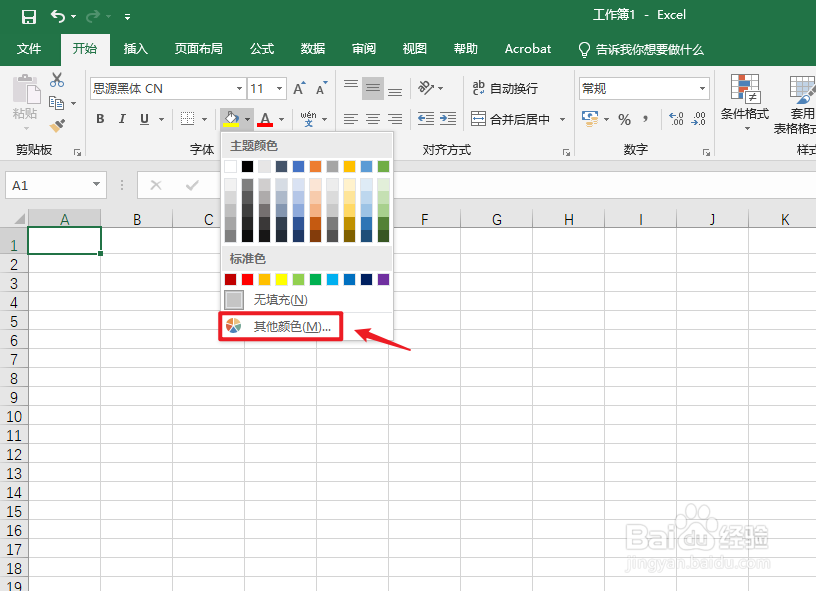
Task: Switch to the 公式 tab
Action: [262, 49]
